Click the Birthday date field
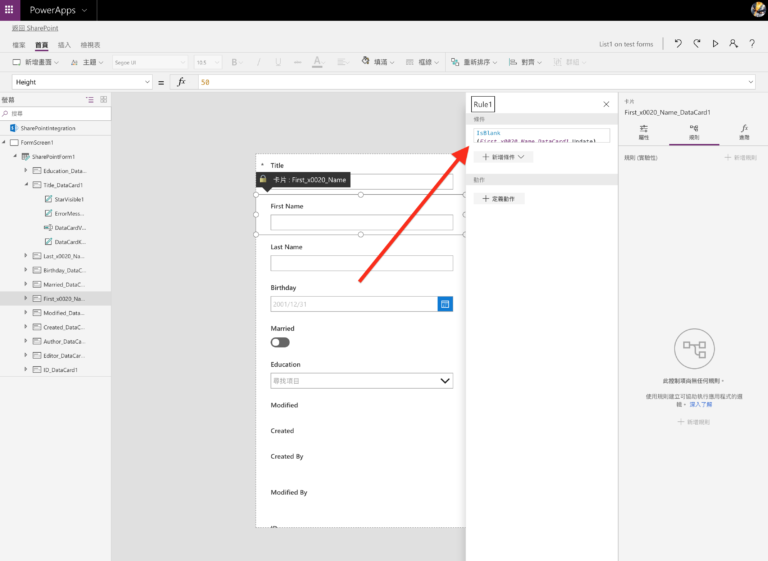768x561 pixels. (x=354, y=304)
